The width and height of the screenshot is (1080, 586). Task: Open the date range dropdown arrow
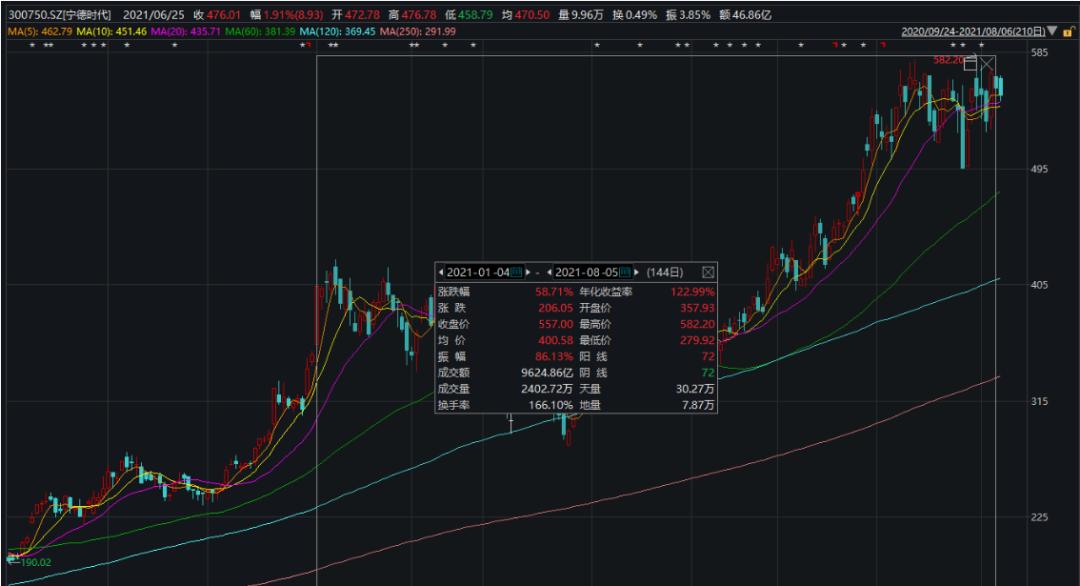tap(1052, 32)
